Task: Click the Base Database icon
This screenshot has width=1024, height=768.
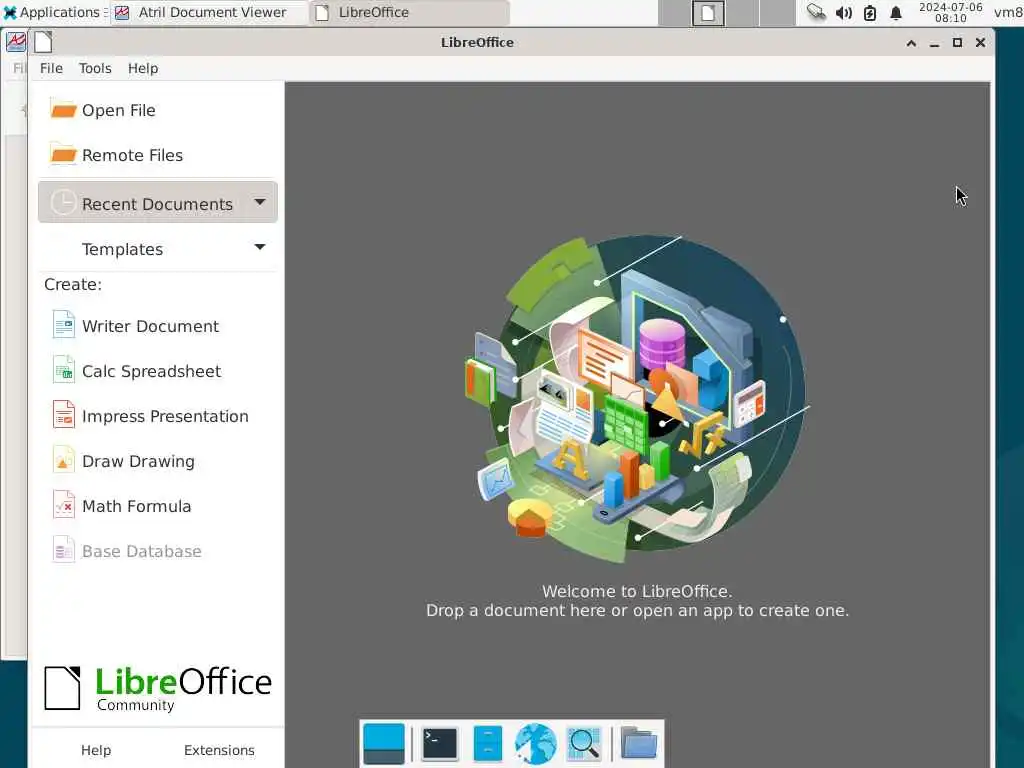Action: [64, 551]
